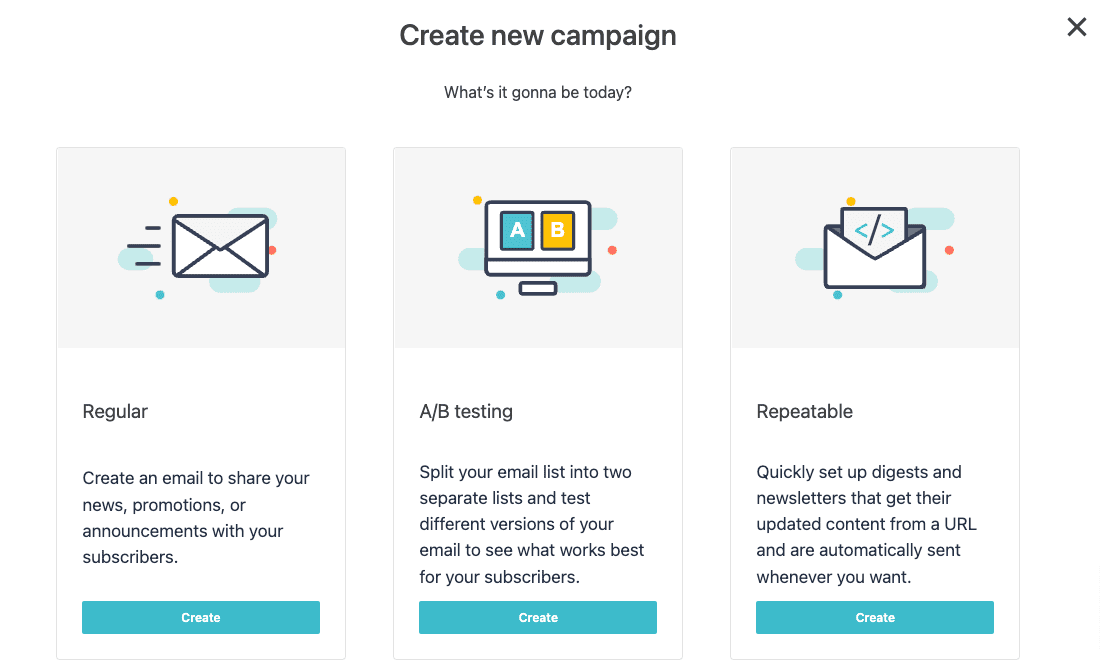The image size is (1100, 670).
Task: Click the </> code symbol in the envelope
Action: pos(875,231)
